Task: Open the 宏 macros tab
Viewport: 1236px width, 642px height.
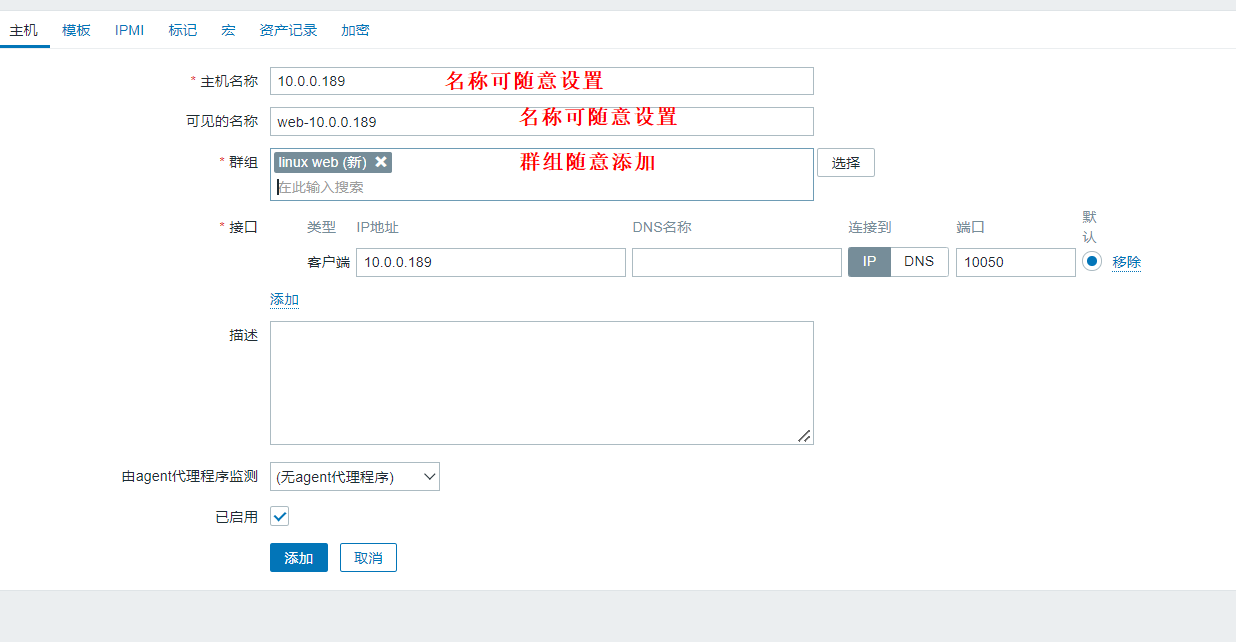Action: pyautogui.click(x=228, y=30)
